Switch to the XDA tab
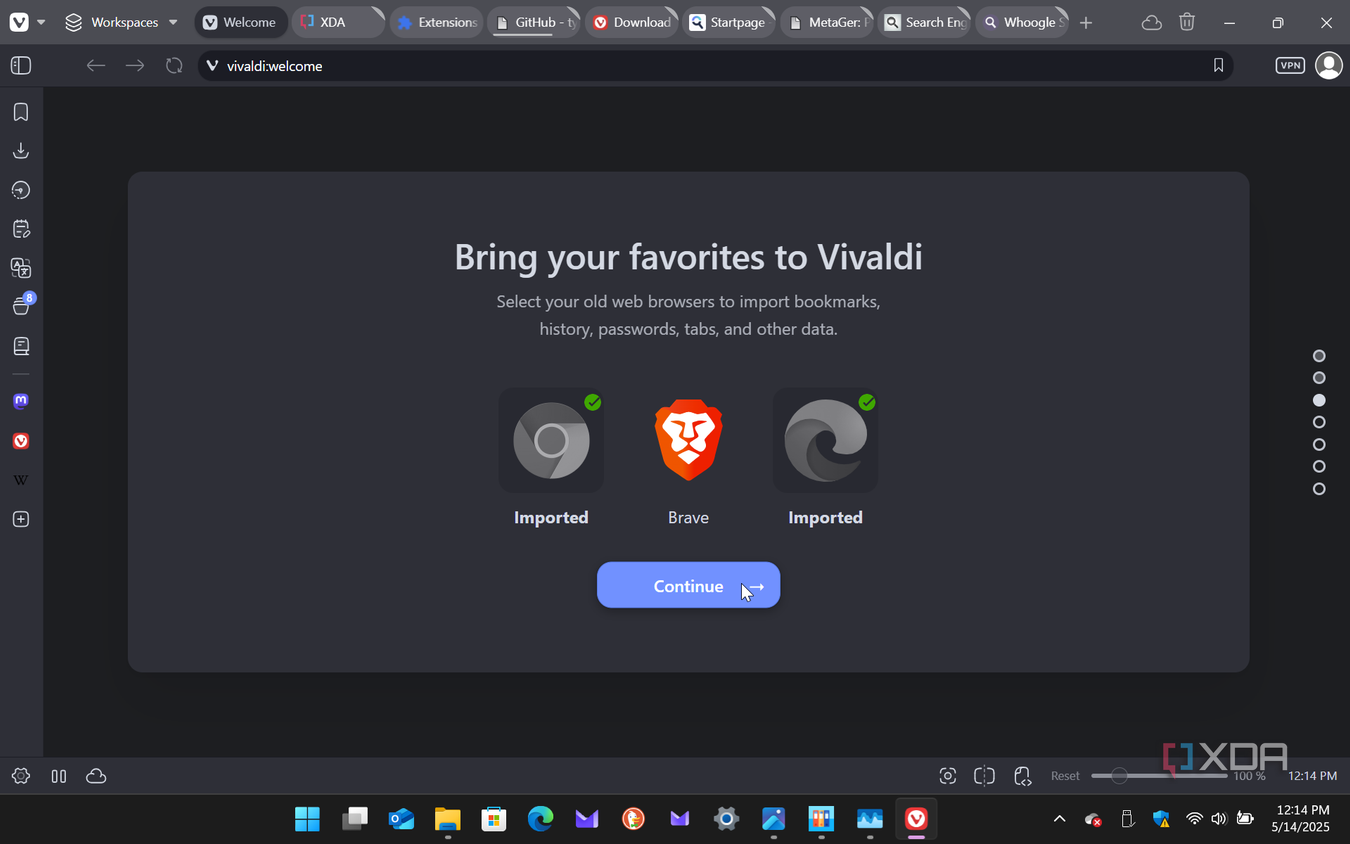This screenshot has height=844, width=1350. (338, 22)
